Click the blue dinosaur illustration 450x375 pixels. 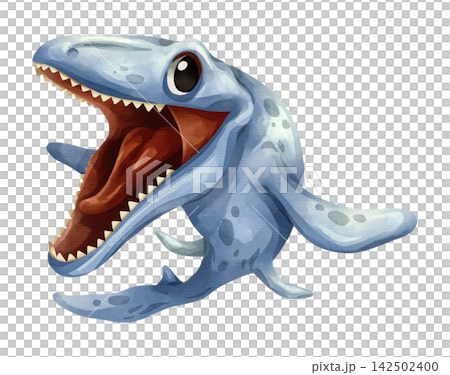tap(224, 178)
